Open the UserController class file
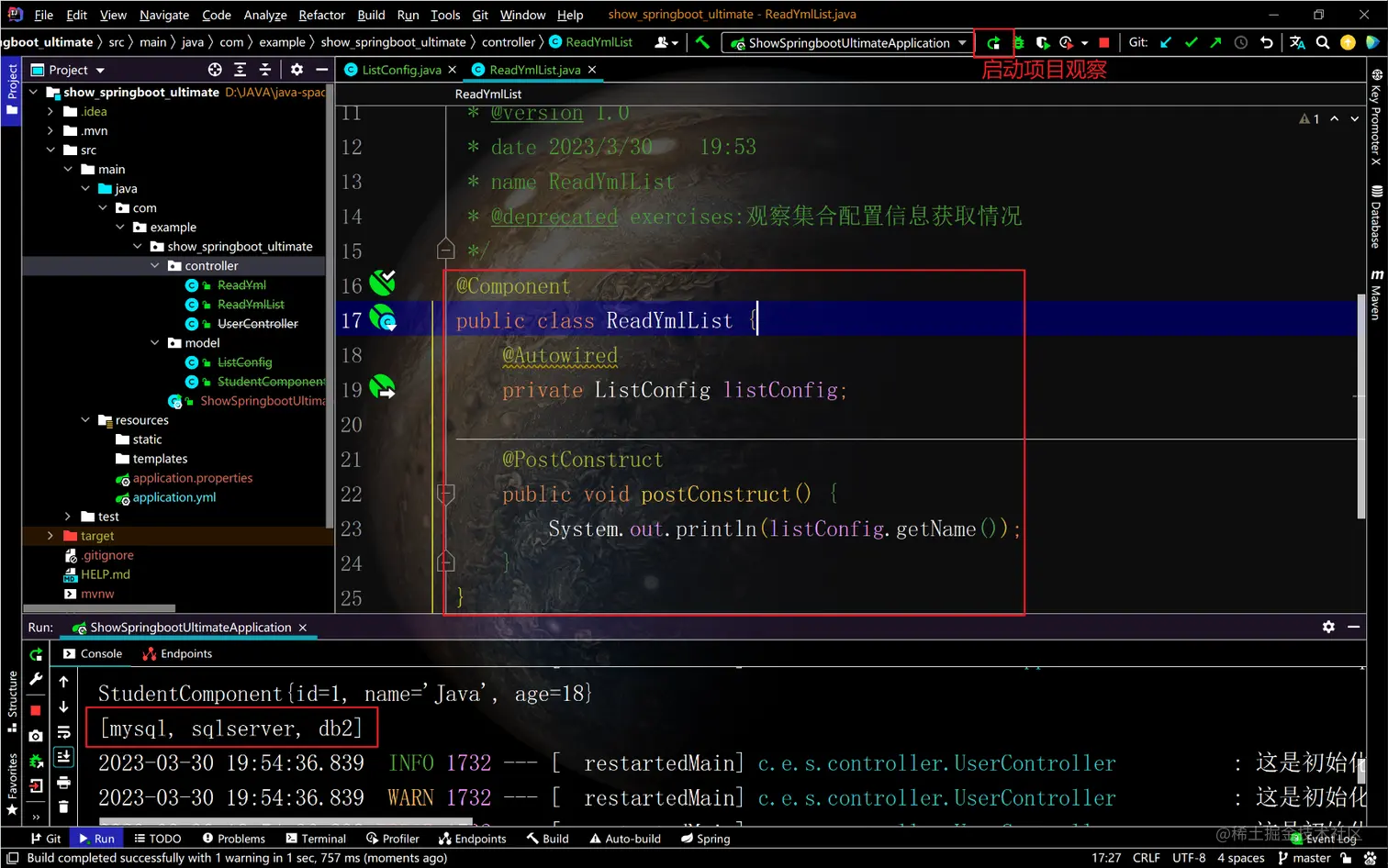The width and height of the screenshot is (1388, 868). tap(258, 323)
